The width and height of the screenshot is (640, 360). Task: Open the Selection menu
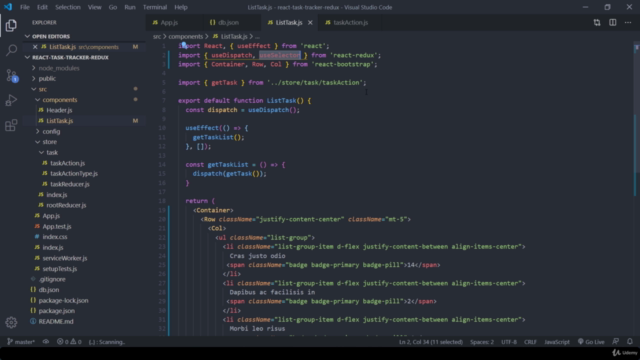point(68,7)
